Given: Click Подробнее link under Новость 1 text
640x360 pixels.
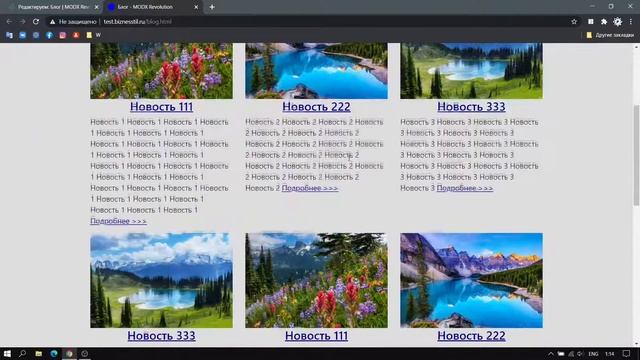Looking at the screenshot, I should pyautogui.click(x=118, y=221).
